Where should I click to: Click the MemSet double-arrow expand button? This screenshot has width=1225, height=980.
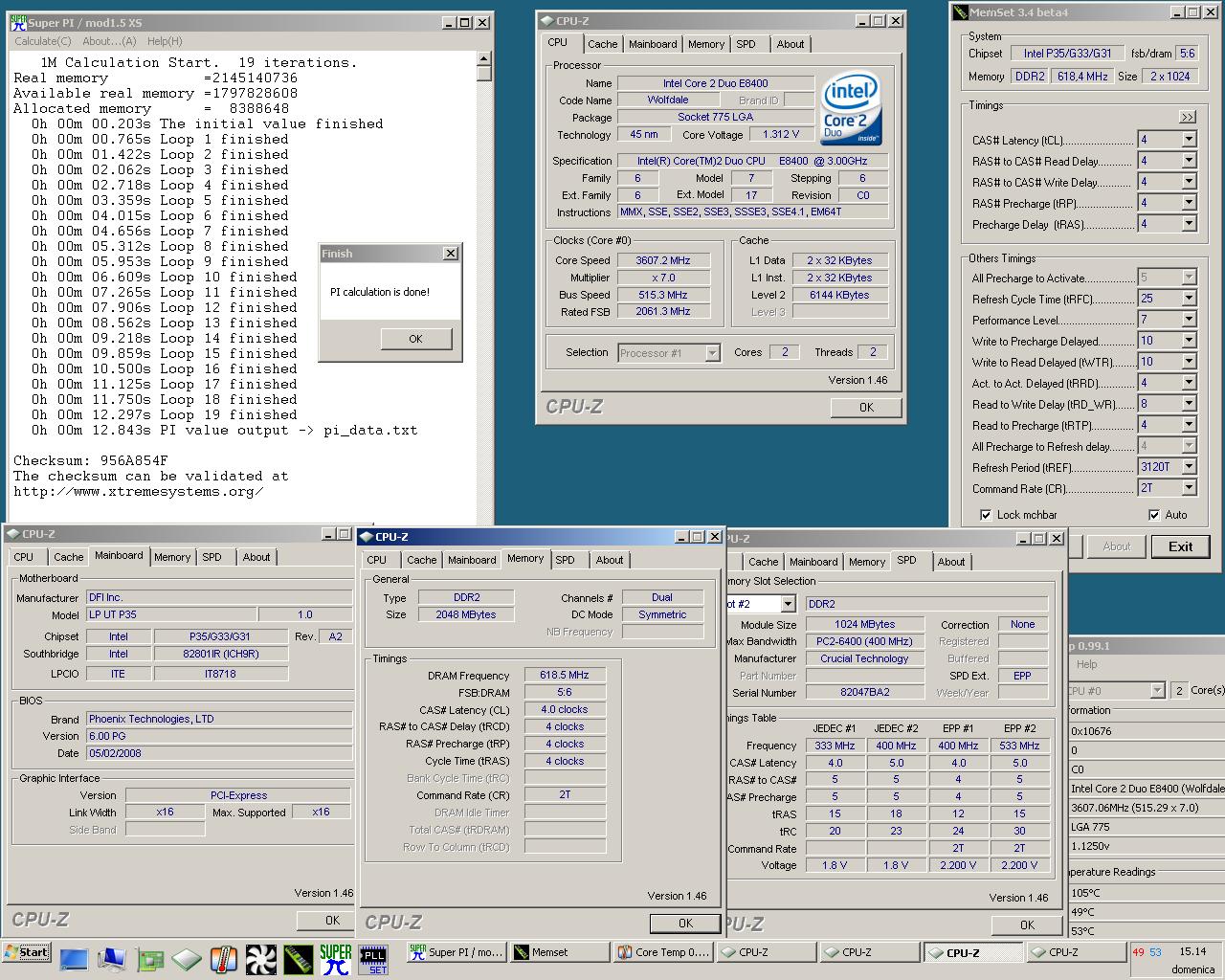pyautogui.click(x=1187, y=117)
